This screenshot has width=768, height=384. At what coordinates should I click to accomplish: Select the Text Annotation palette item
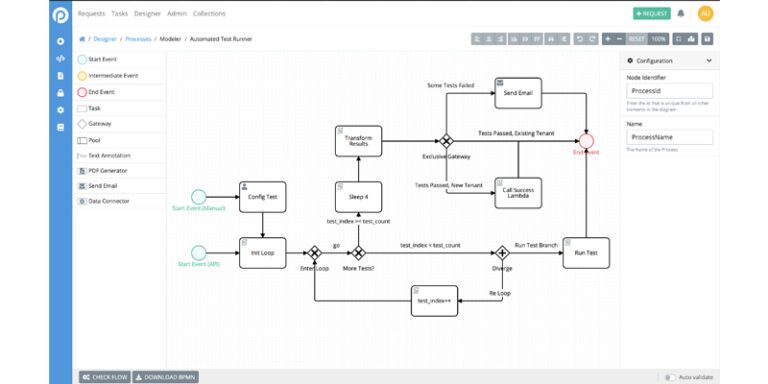pos(119,155)
